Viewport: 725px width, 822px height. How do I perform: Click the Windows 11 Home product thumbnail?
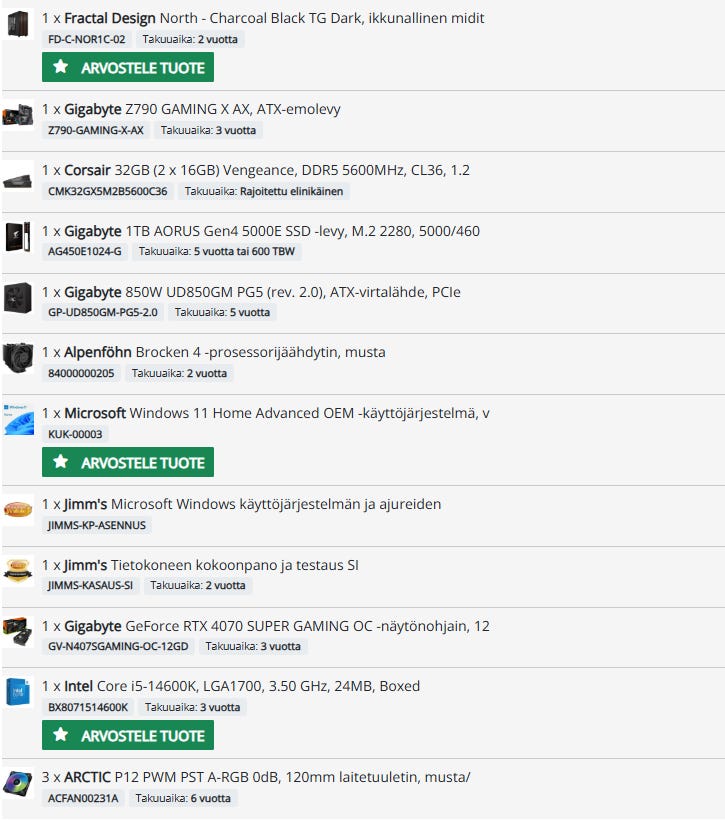coord(18,419)
